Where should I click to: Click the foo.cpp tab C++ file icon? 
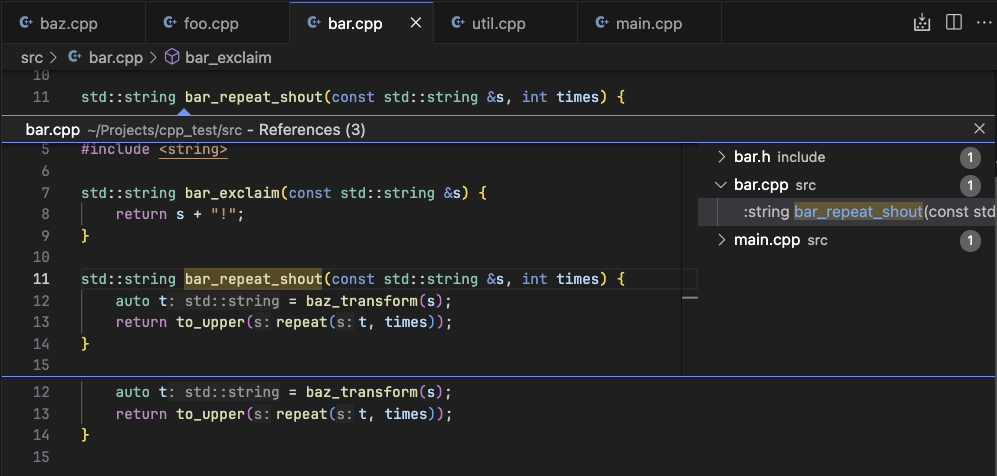pos(170,24)
